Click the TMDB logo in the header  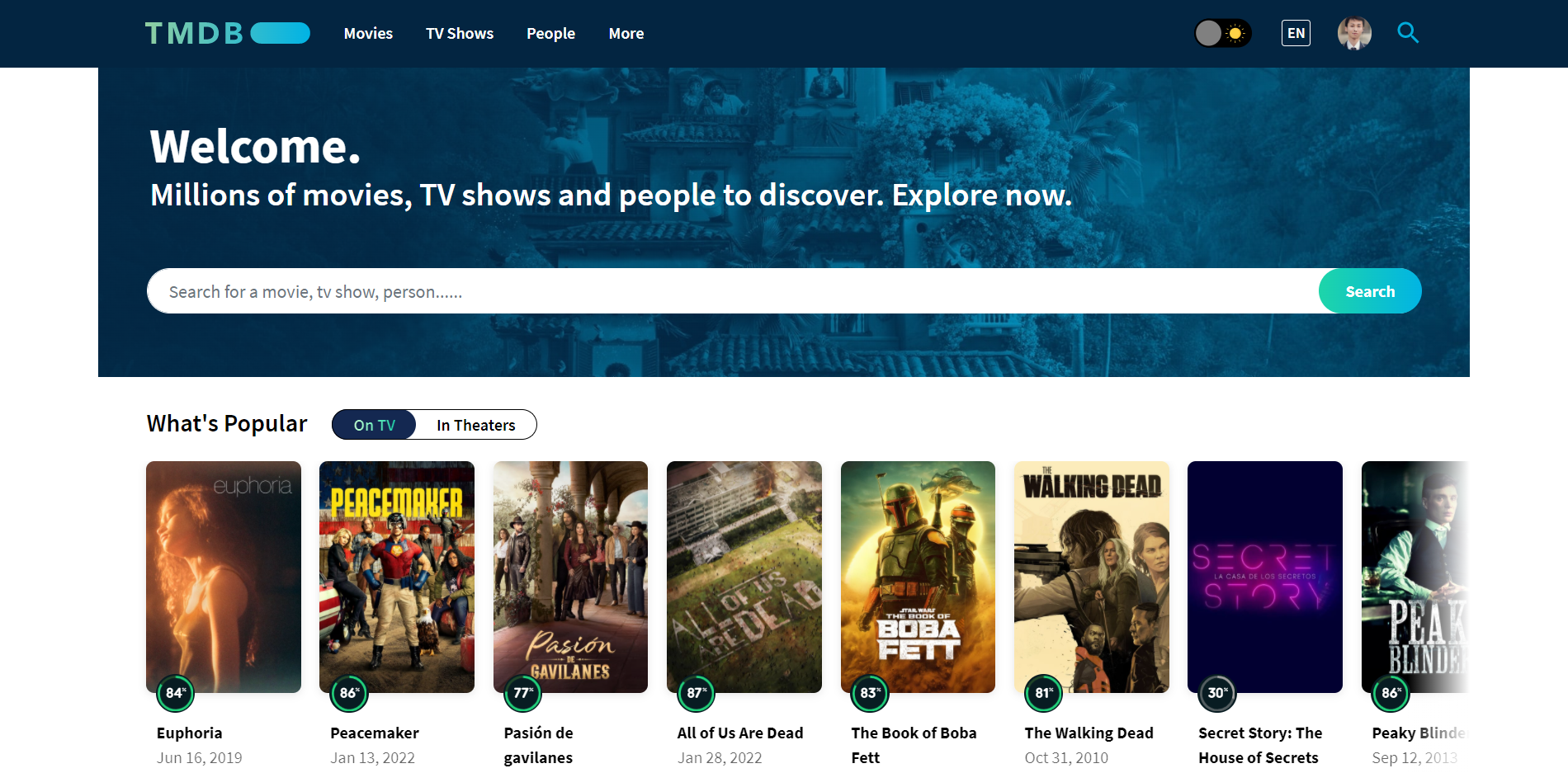pyautogui.click(x=228, y=33)
